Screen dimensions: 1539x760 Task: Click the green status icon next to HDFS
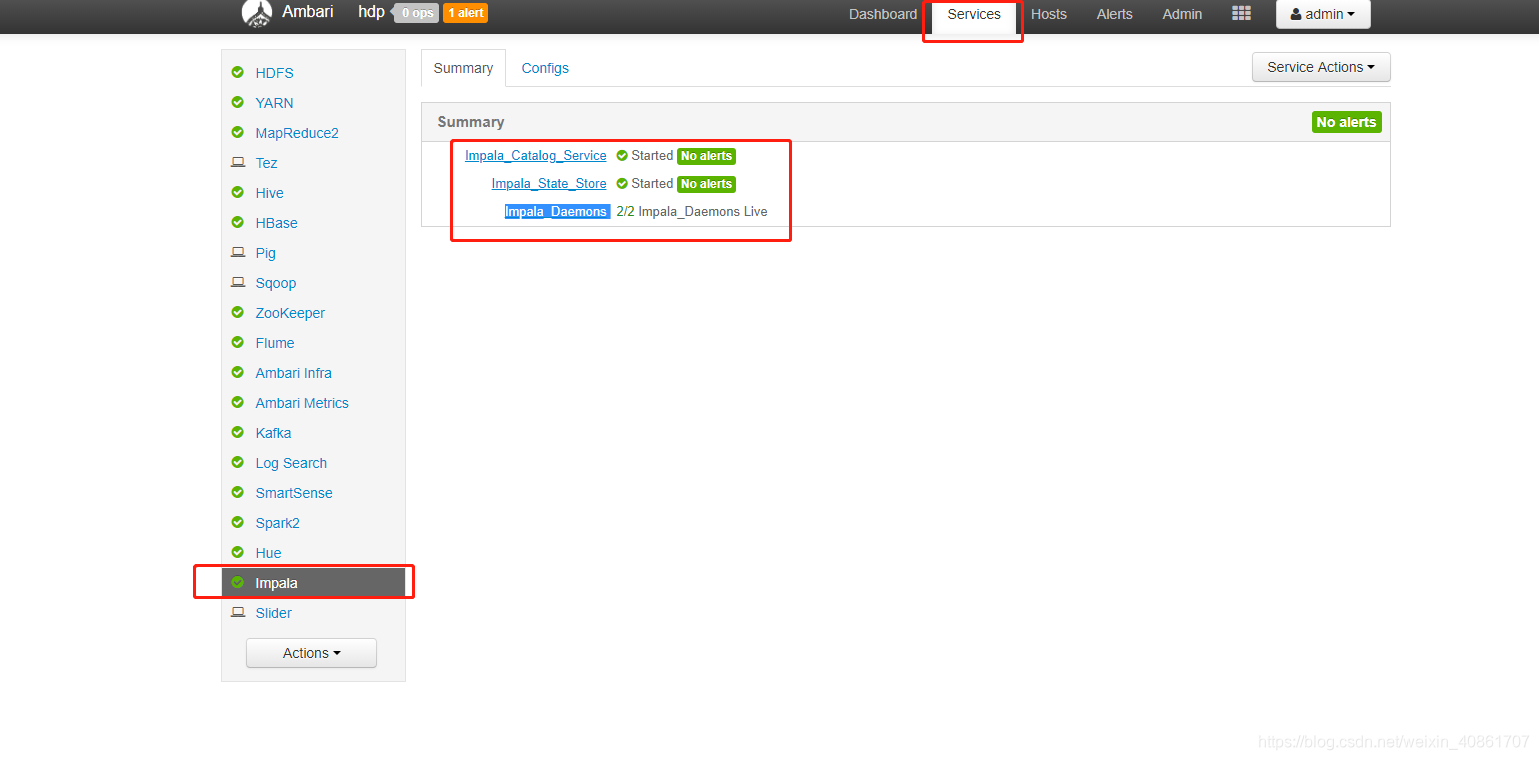click(238, 72)
